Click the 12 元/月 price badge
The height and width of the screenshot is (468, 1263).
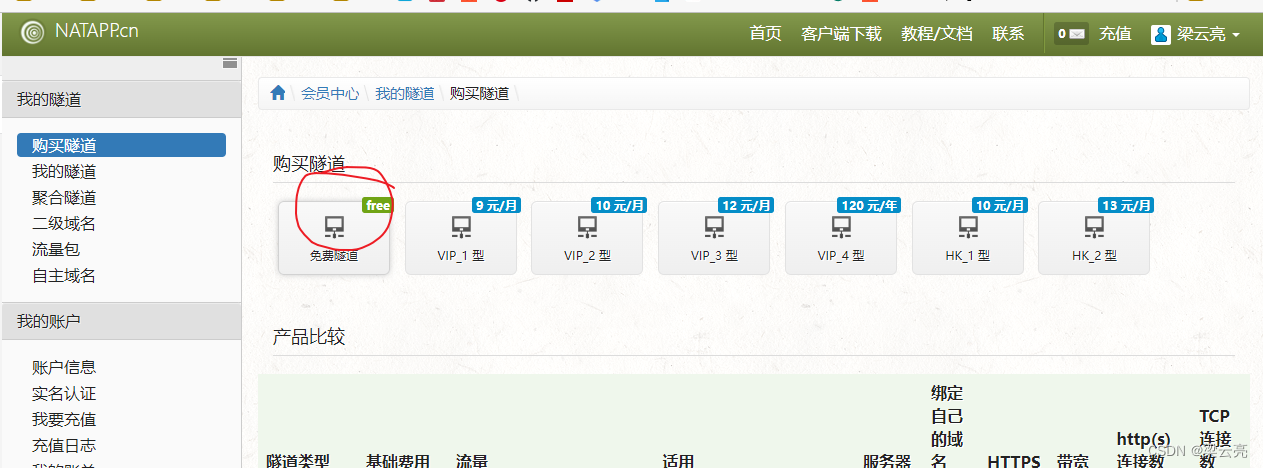746,205
